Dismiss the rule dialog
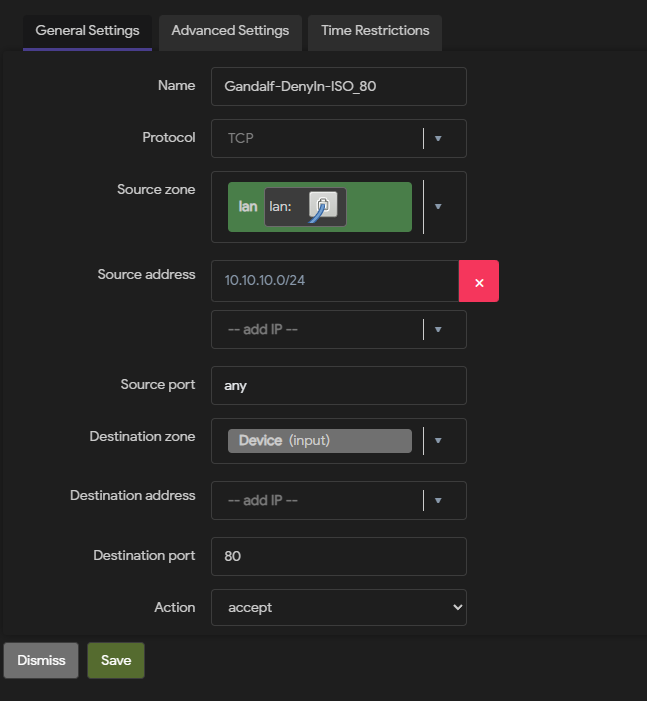 coord(41,660)
